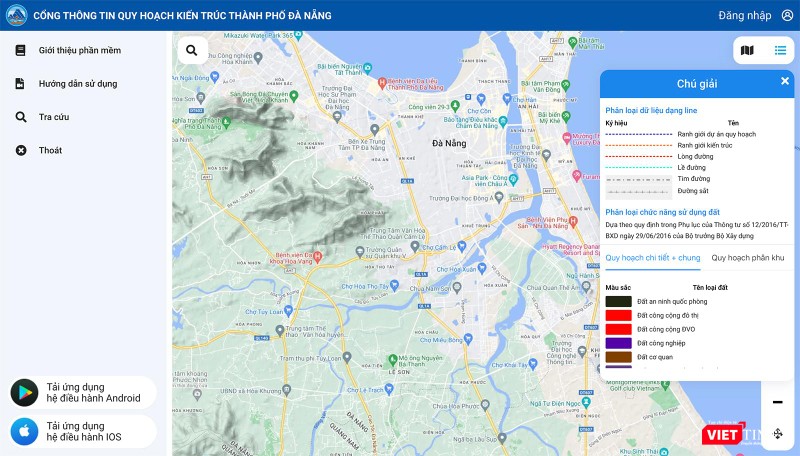
Task: Click the Đăng nhập login link
Action: (x=744, y=15)
